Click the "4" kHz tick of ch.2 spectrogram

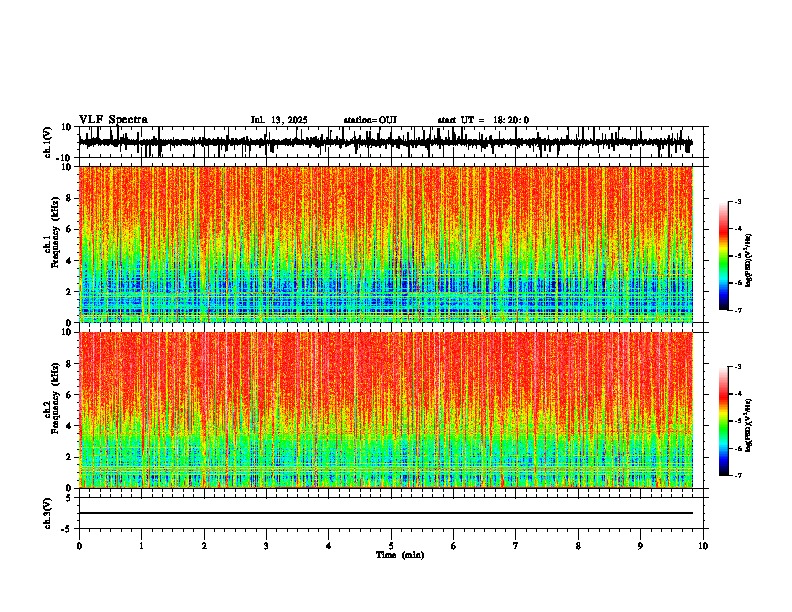pos(69,426)
